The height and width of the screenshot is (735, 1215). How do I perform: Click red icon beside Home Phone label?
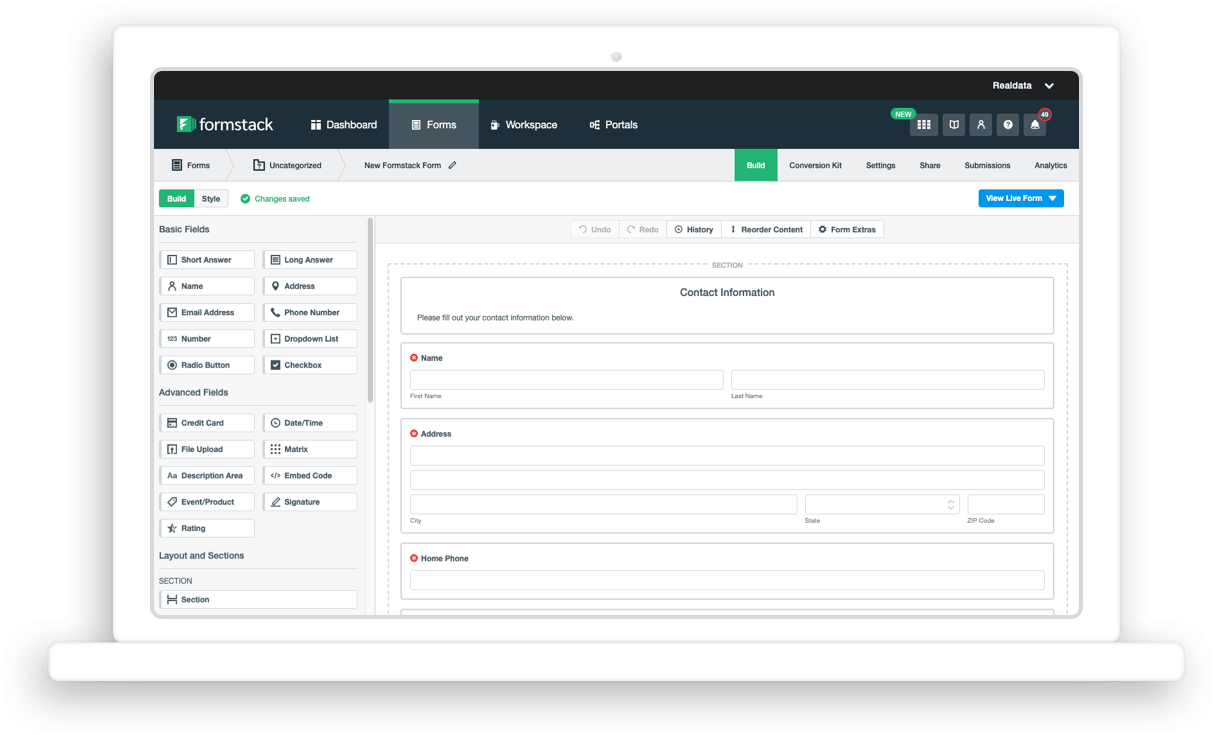click(414, 558)
